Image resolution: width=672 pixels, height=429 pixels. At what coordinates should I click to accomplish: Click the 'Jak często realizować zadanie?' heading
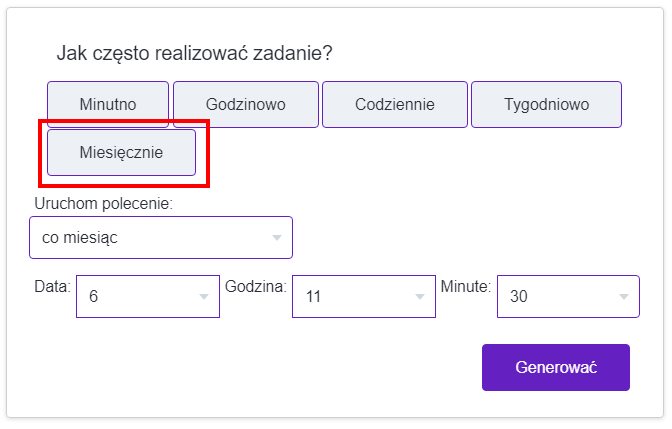click(x=194, y=53)
